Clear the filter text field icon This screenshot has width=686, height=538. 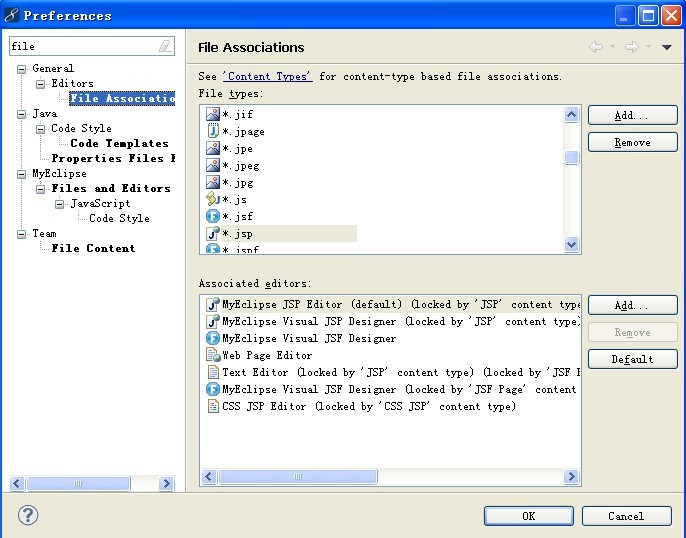tap(165, 46)
